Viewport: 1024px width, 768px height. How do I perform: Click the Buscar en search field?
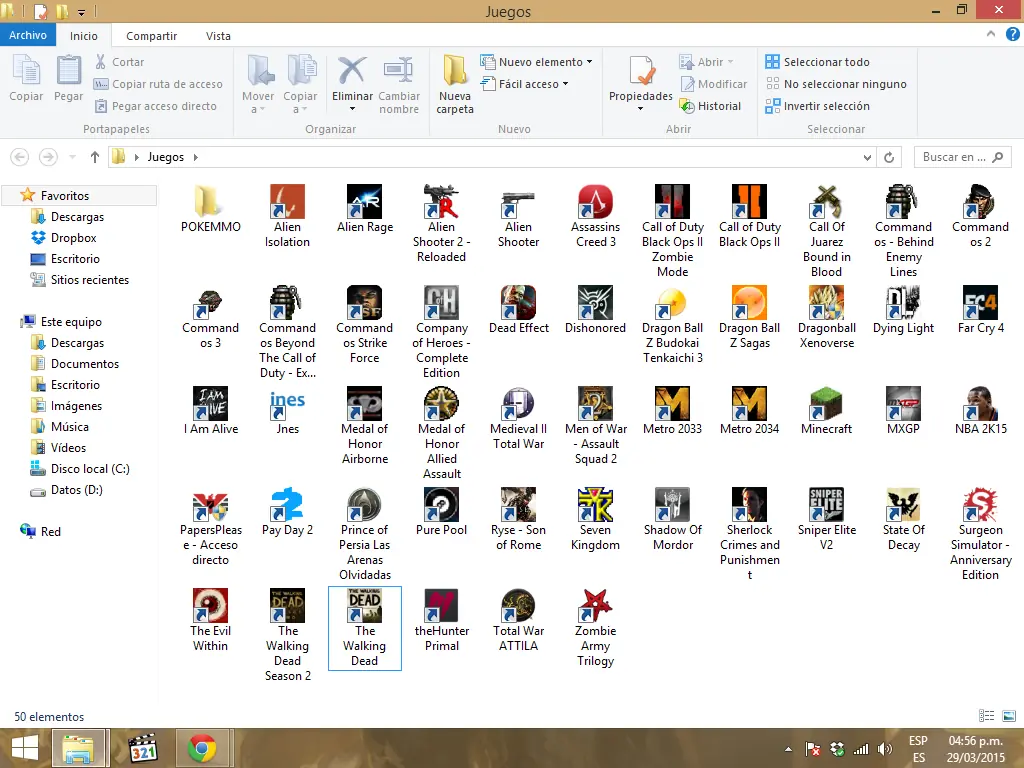[x=963, y=157]
